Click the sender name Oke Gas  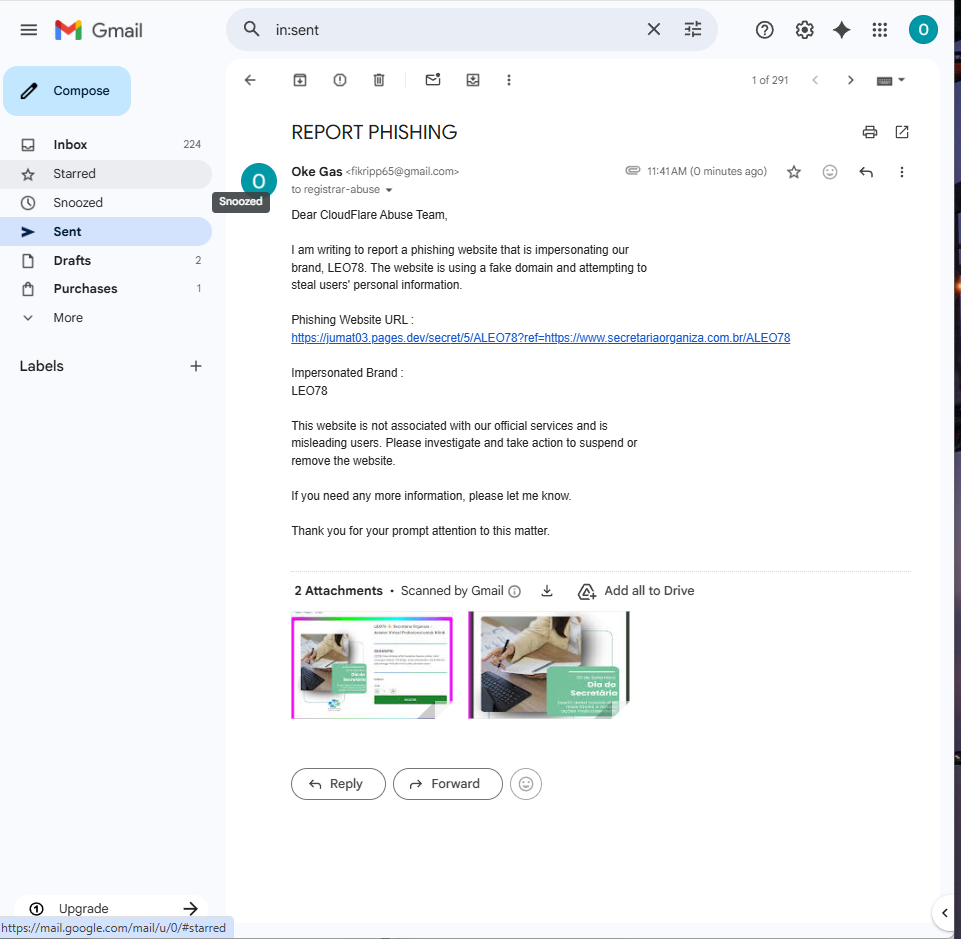[x=316, y=172]
